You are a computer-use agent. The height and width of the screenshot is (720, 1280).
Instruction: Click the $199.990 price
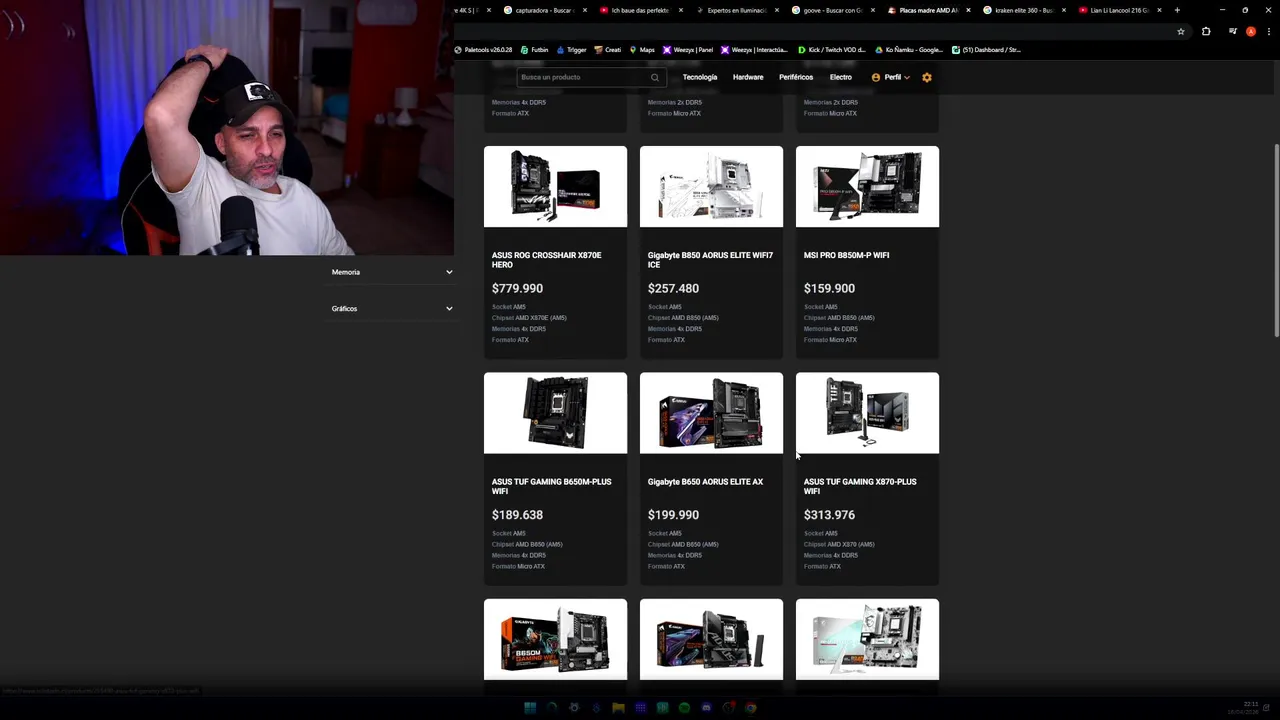(673, 515)
